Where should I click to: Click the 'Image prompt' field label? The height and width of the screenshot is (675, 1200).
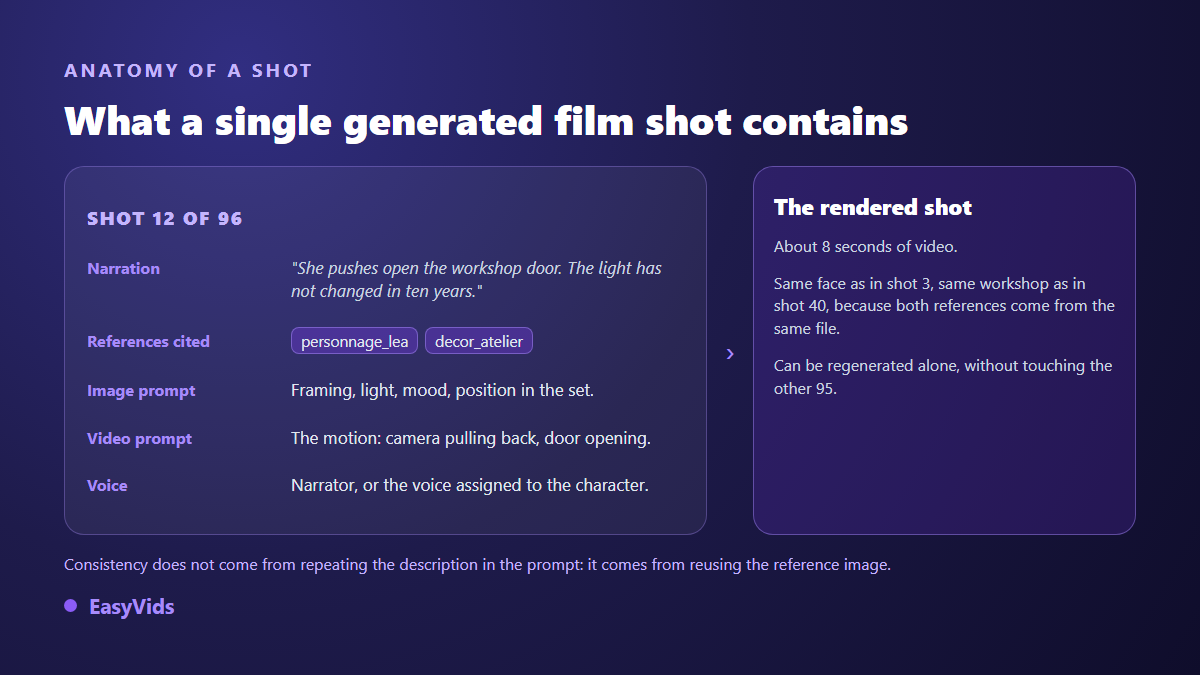pos(141,391)
